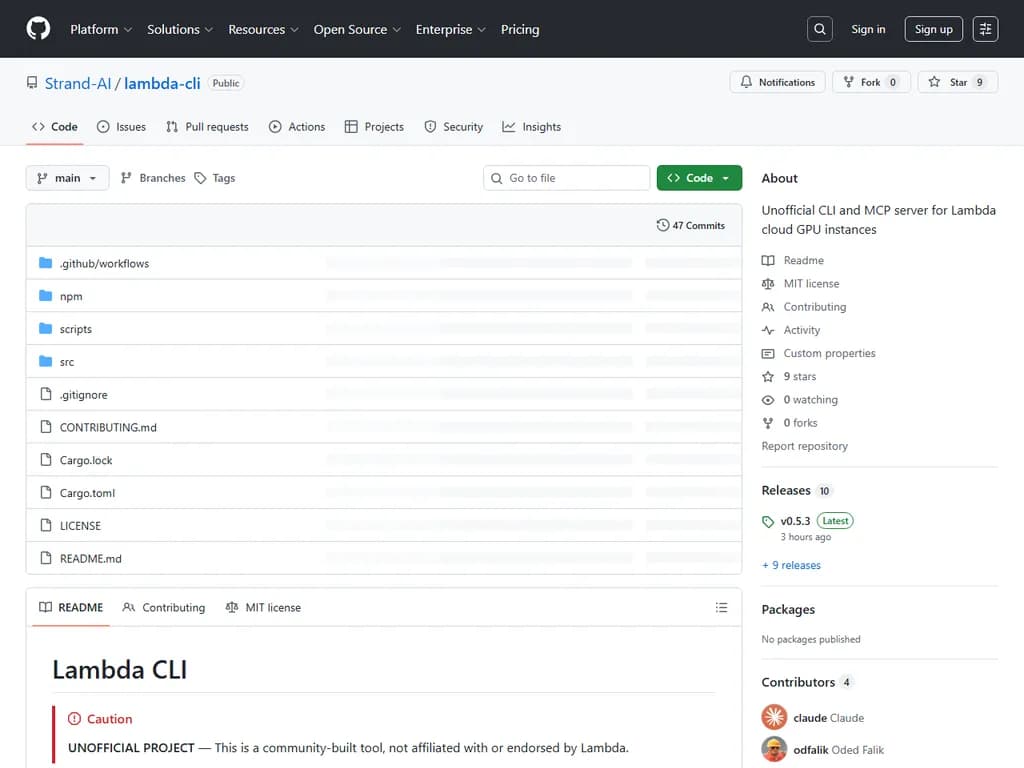This screenshot has width=1024, height=768.
Task: Expand the Platform menu in header
Action: pyautogui.click(x=100, y=29)
